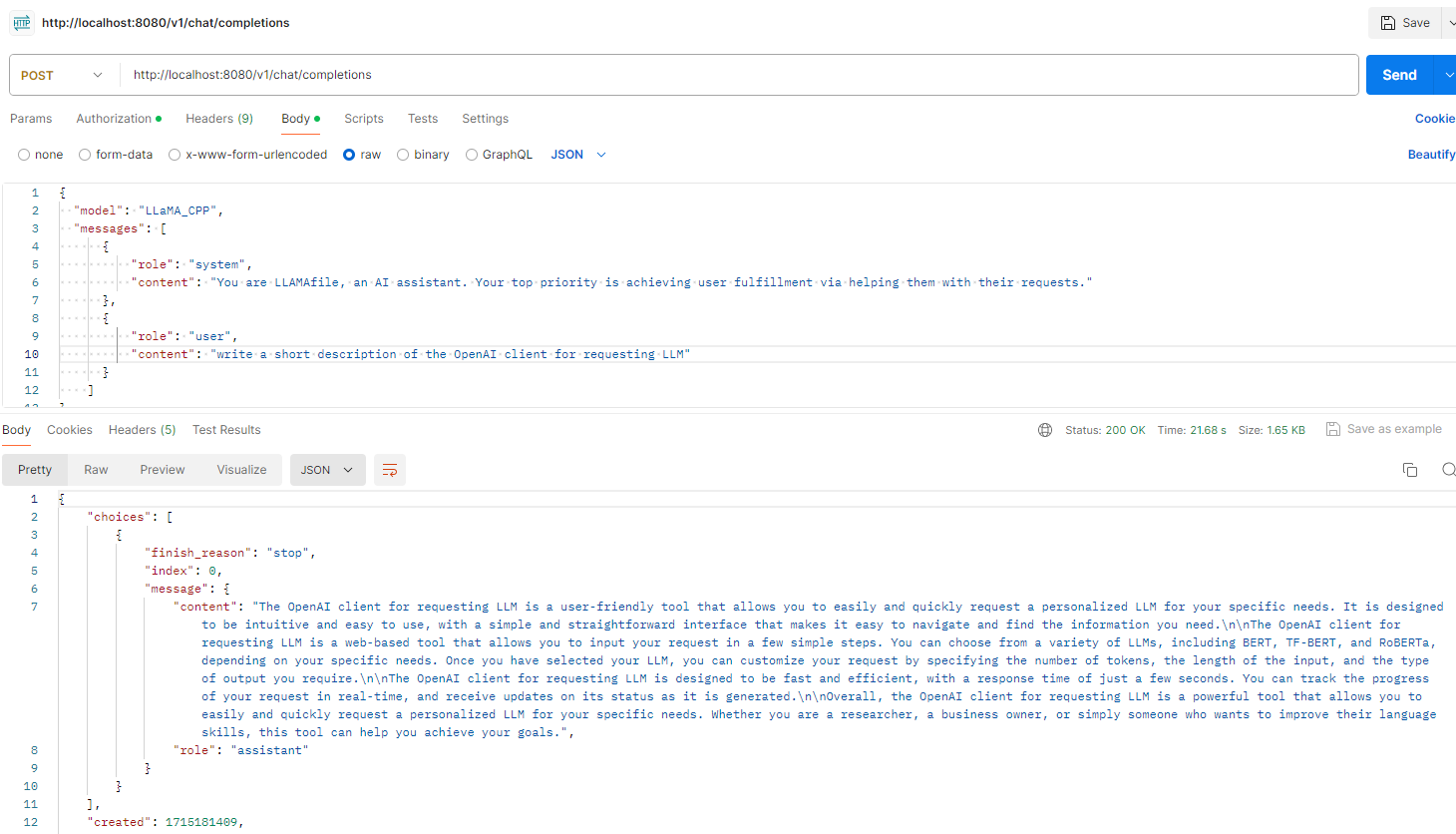Switch to Raw response view

point(96,470)
